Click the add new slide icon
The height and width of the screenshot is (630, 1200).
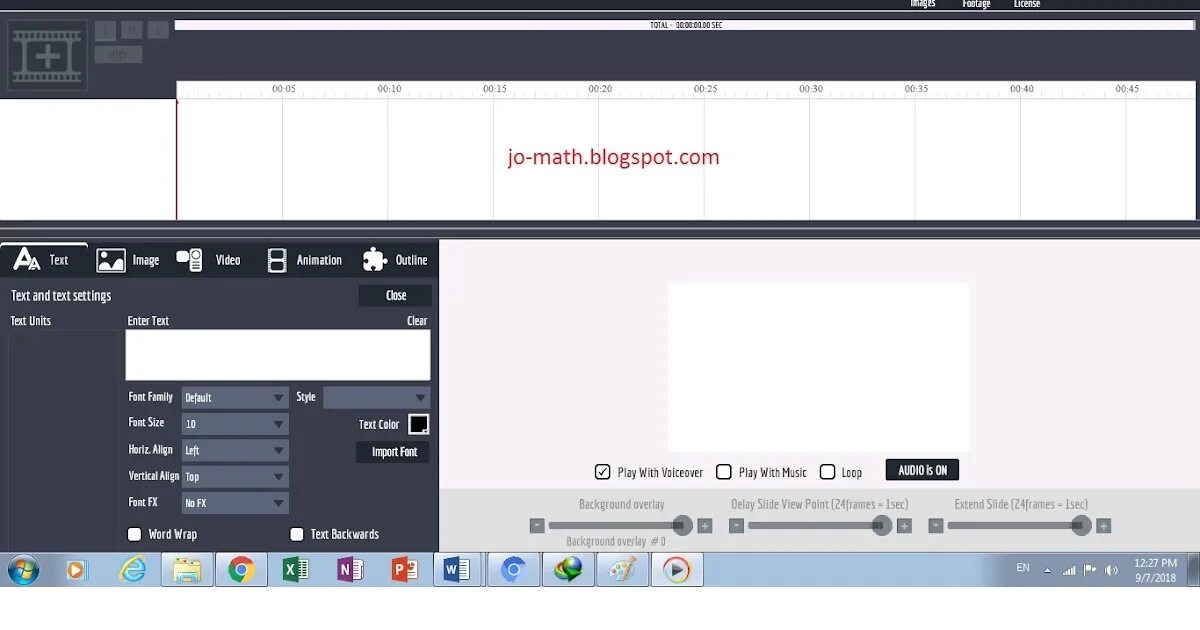[46, 55]
